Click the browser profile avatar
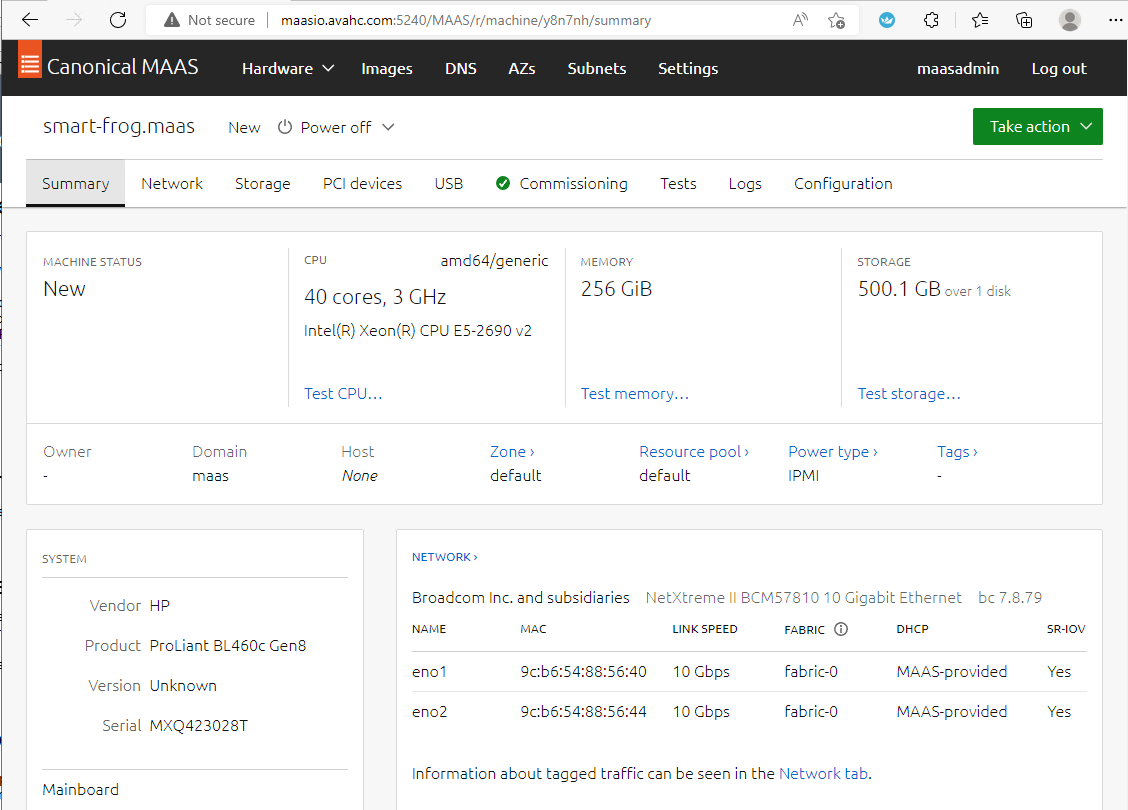Viewport: 1128px width, 810px height. [1070, 20]
